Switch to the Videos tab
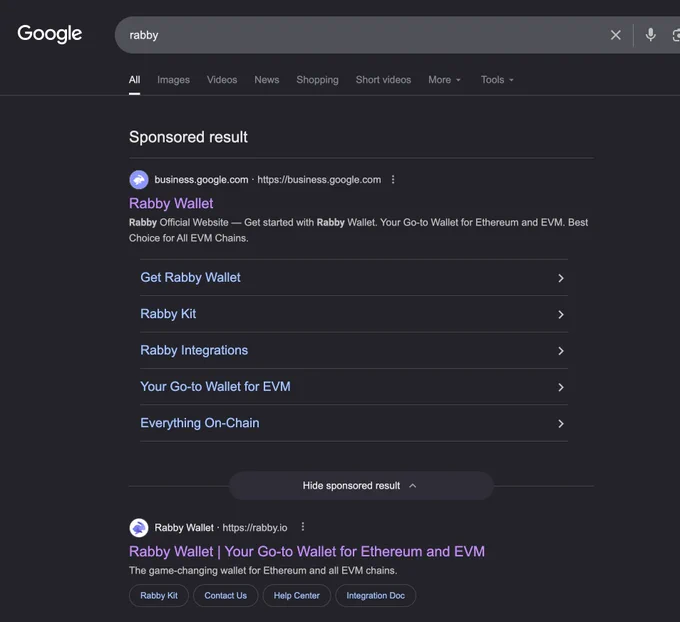The height and width of the screenshot is (622, 680). tap(222, 80)
